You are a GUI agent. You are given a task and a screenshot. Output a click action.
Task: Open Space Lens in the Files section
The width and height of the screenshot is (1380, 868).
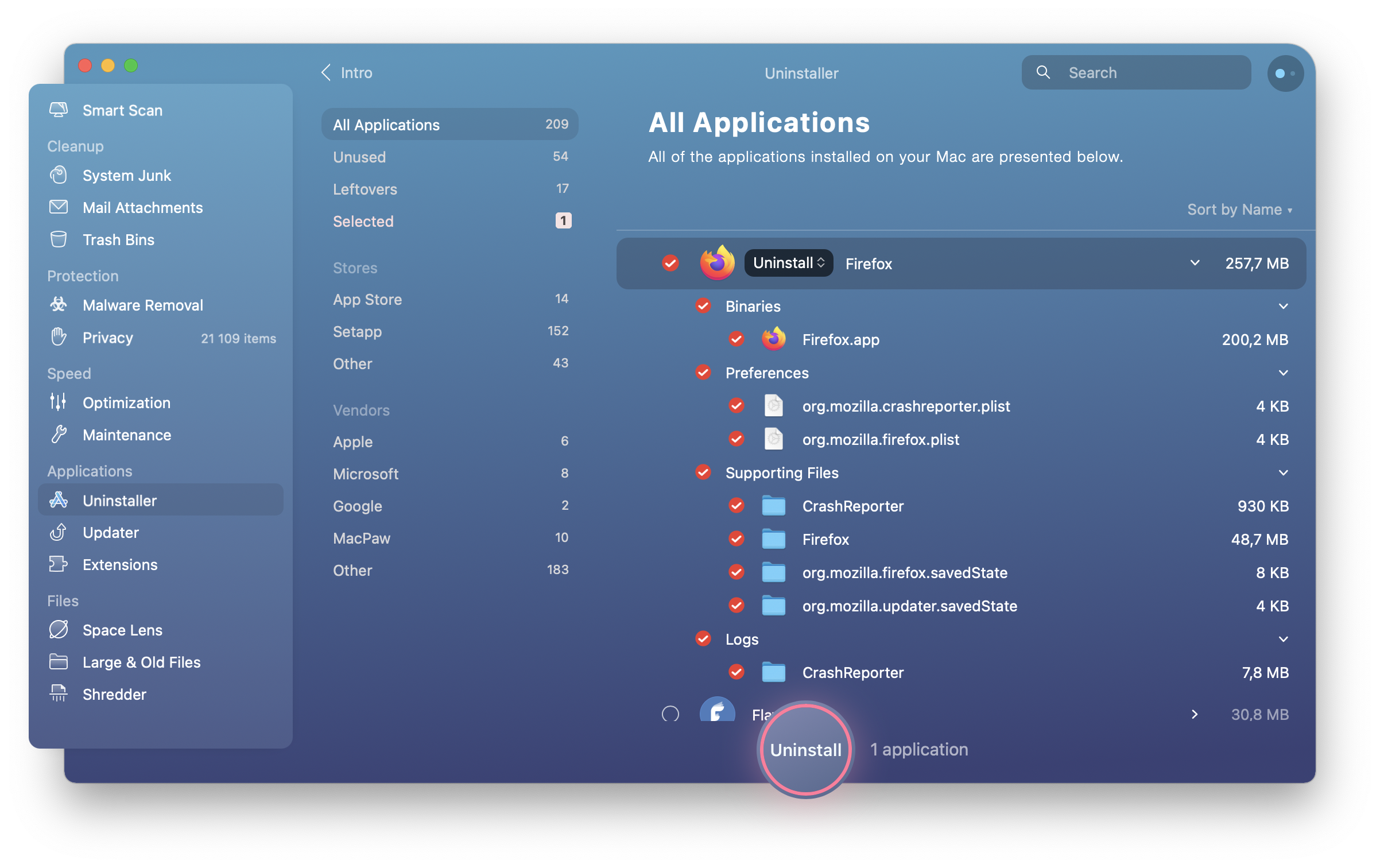tap(122, 629)
